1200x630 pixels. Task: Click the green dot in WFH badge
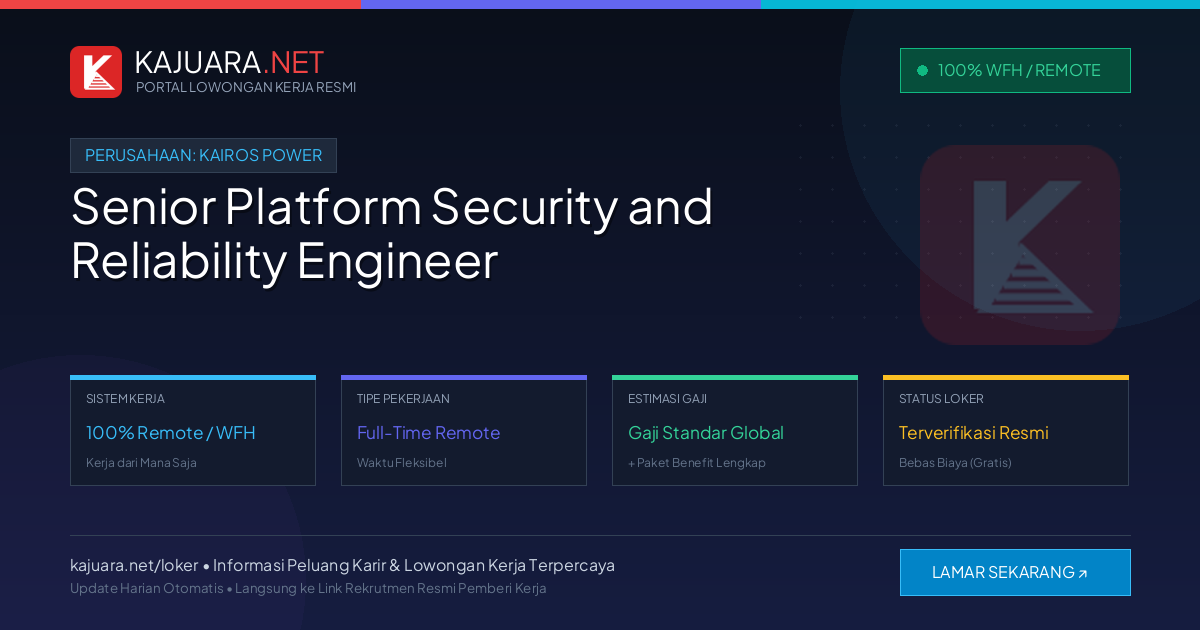pyautogui.click(x=922, y=70)
